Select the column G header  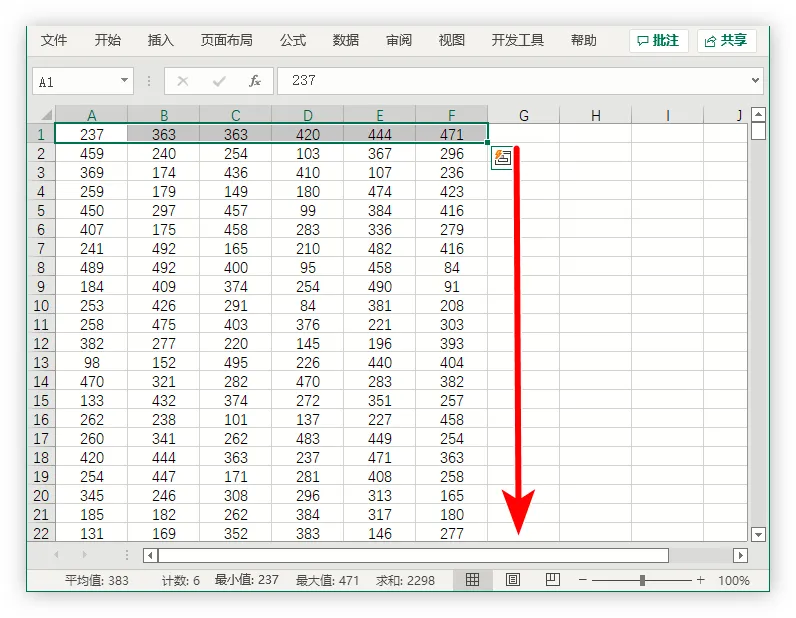pyautogui.click(x=524, y=115)
